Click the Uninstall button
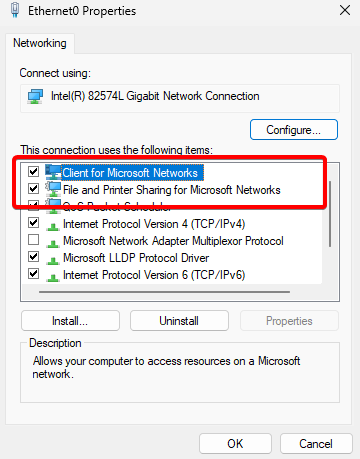The height and width of the screenshot is (459, 360). click(179, 321)
